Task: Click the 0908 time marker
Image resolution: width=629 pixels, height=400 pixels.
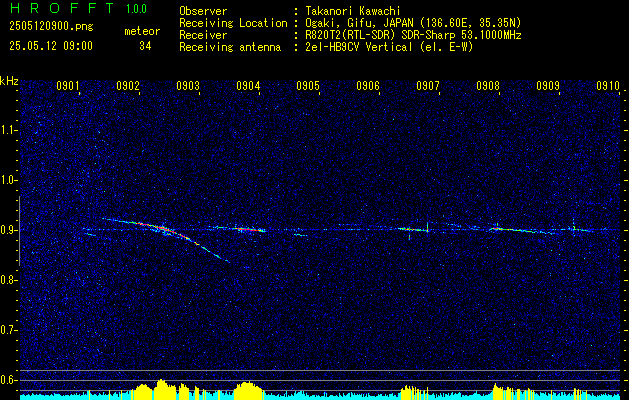Action: point(488,85)
